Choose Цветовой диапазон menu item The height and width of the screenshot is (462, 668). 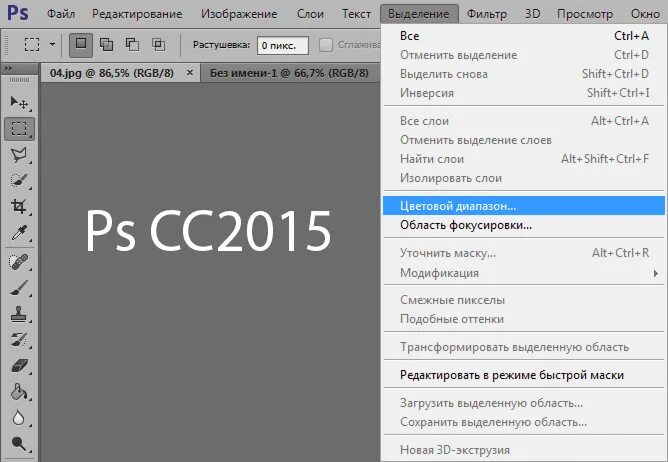[524, 206]
